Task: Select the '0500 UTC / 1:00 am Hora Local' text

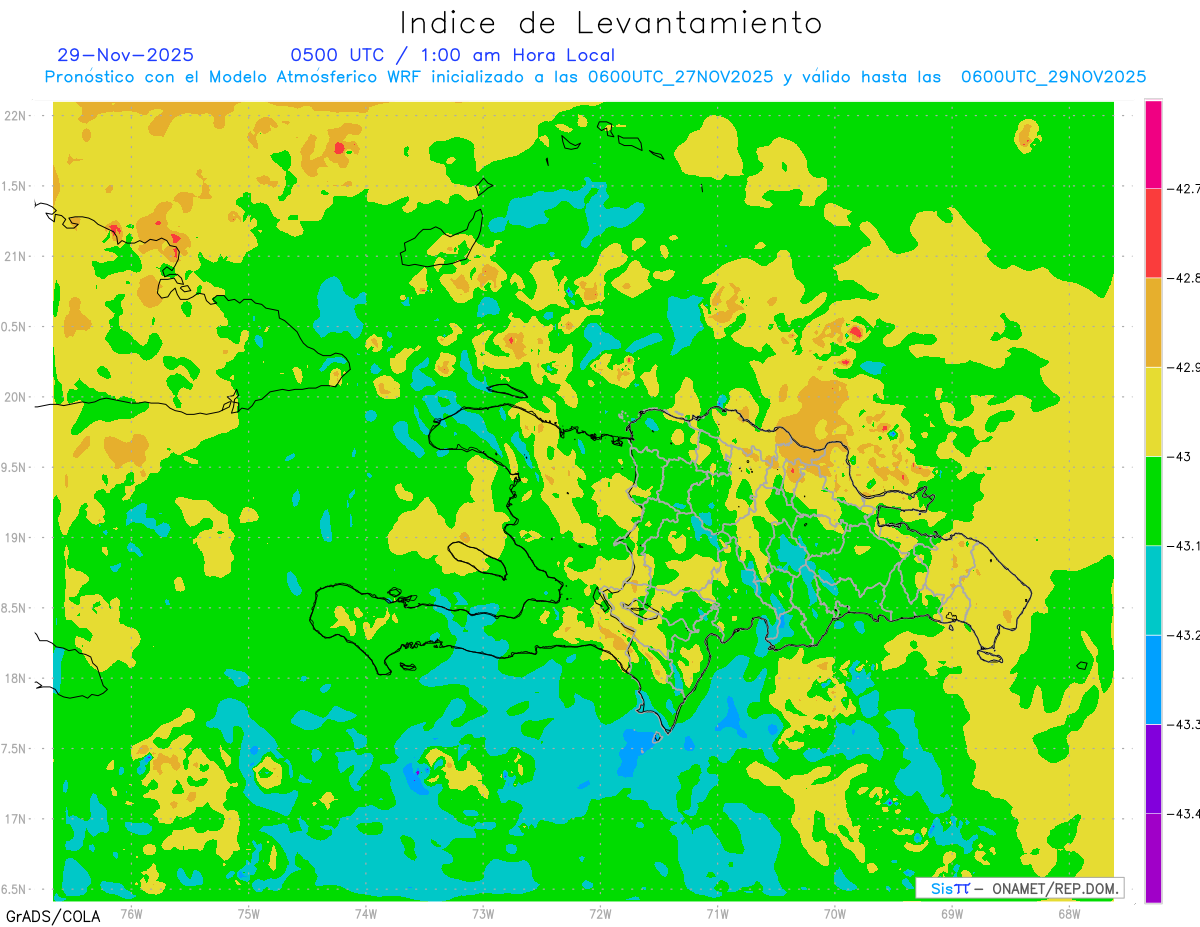Action: (x=453, y=55)
